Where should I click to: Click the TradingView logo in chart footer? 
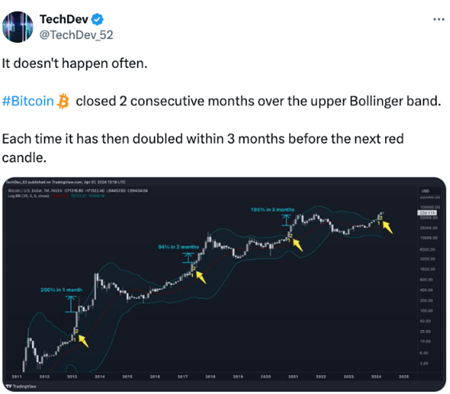click(x=21, y=386)
